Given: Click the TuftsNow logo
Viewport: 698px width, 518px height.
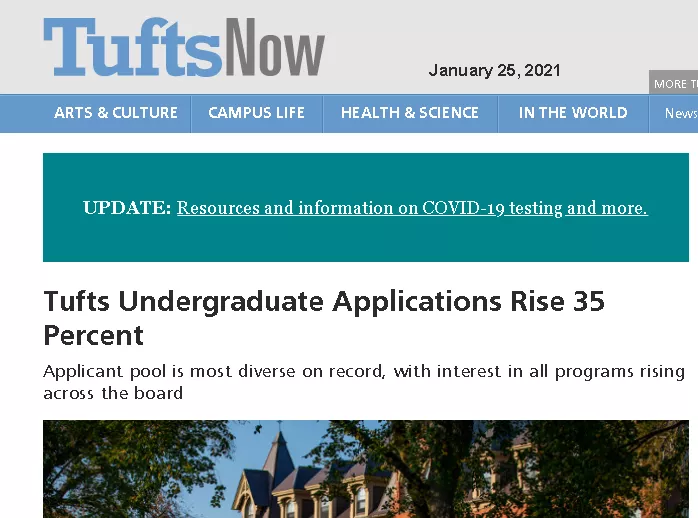Looking at the screenshot, I should coord(184,47).
